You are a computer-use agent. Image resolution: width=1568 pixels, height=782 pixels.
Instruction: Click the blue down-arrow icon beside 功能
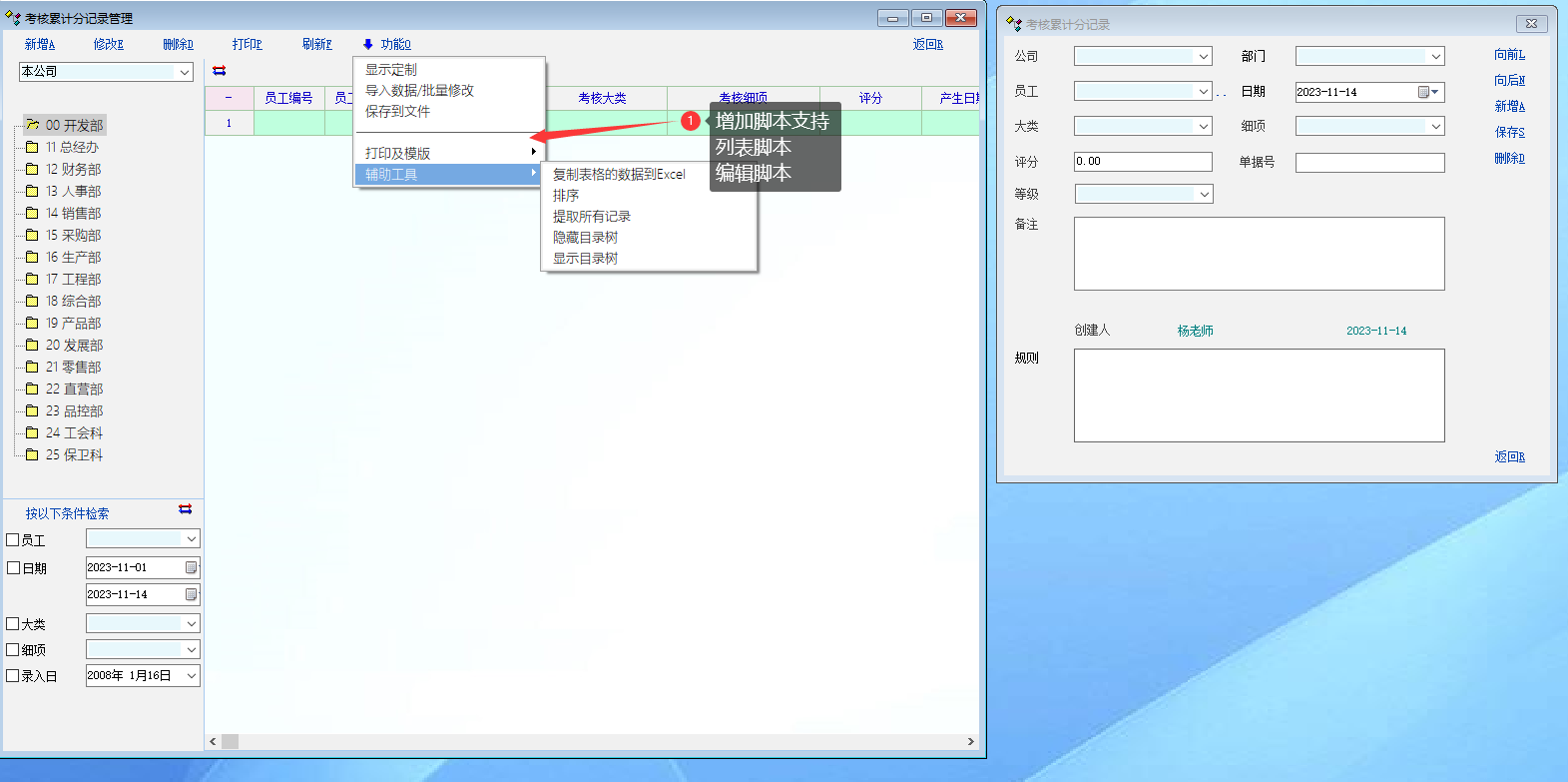click(368, 44)
